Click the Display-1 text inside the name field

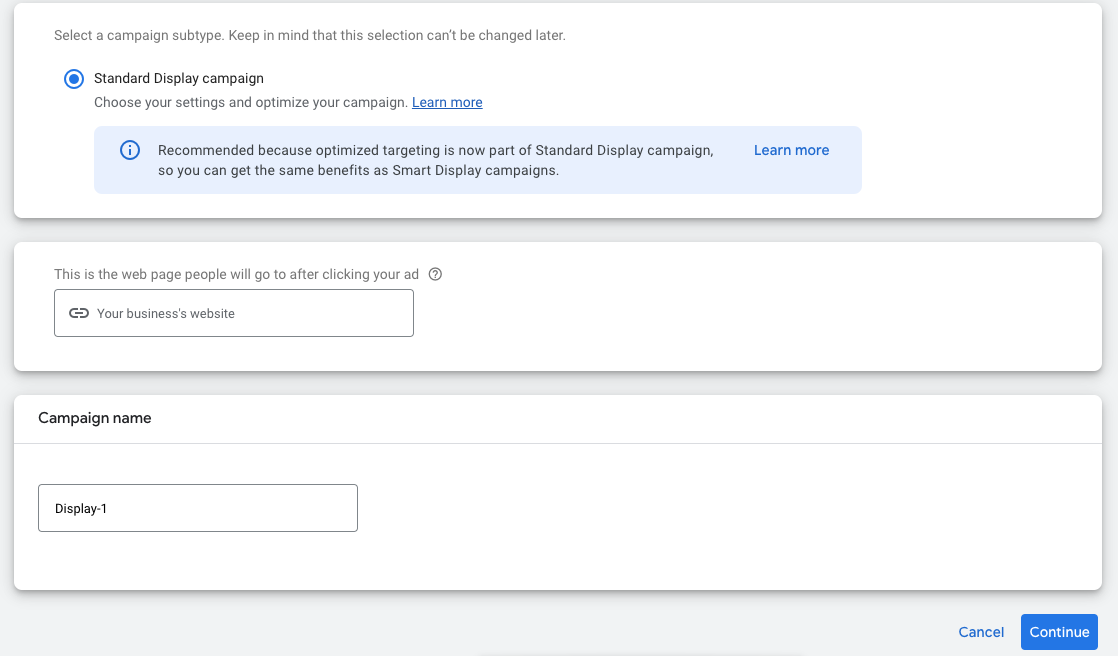point(81,508)
